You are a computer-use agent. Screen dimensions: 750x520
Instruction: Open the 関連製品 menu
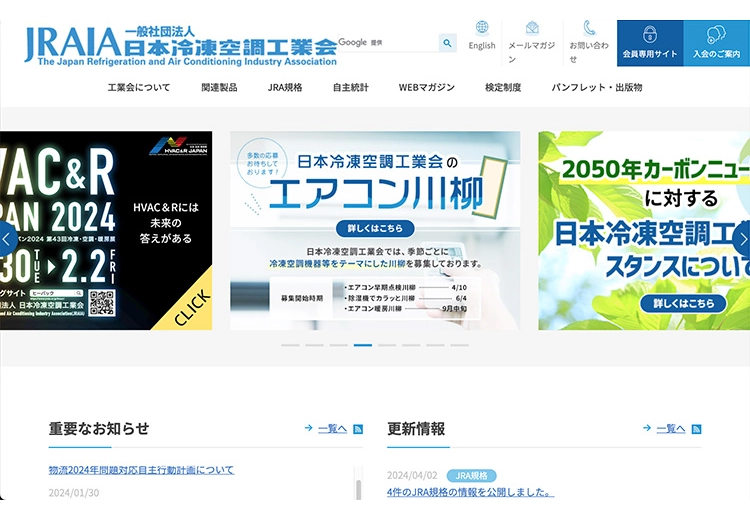point(219,88)
